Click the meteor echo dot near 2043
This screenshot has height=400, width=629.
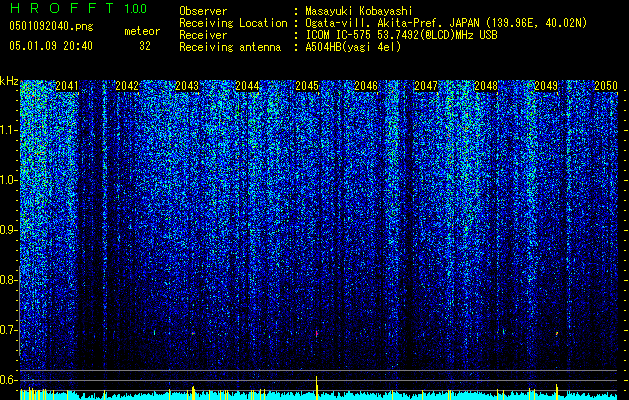click(193, 333)
